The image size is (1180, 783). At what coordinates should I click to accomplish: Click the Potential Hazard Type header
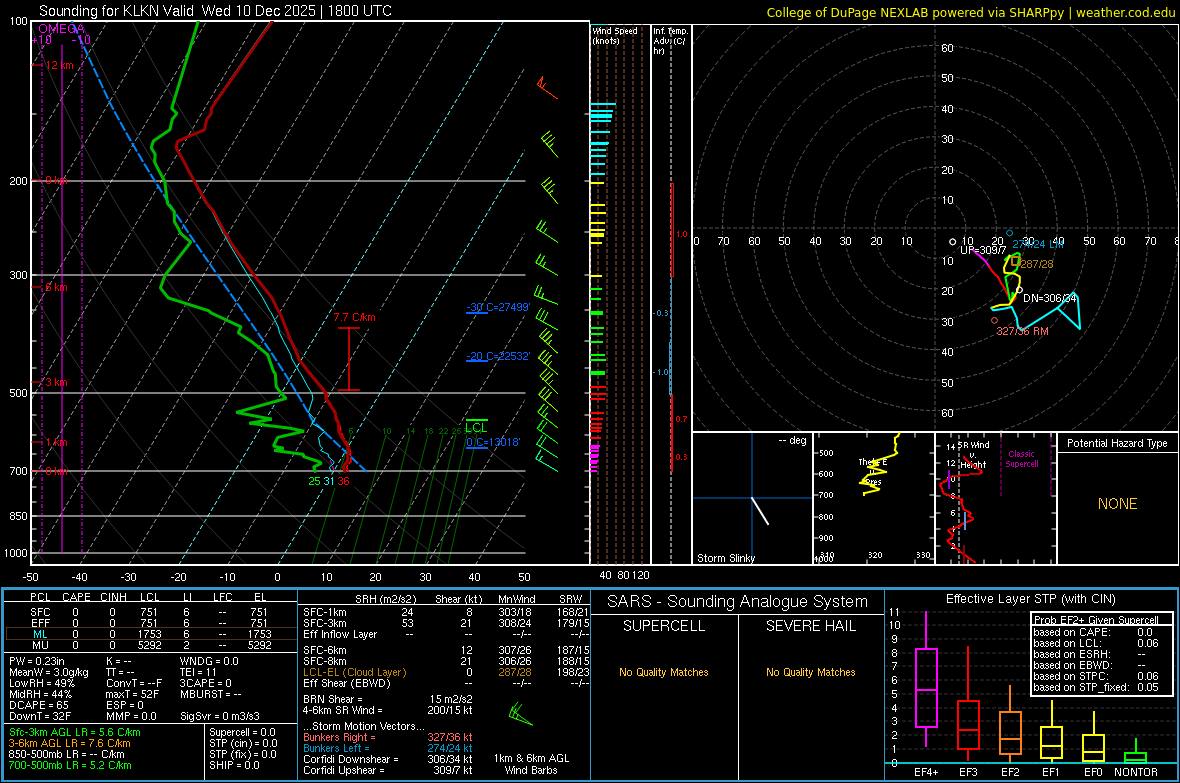[x=1117, y=443]
